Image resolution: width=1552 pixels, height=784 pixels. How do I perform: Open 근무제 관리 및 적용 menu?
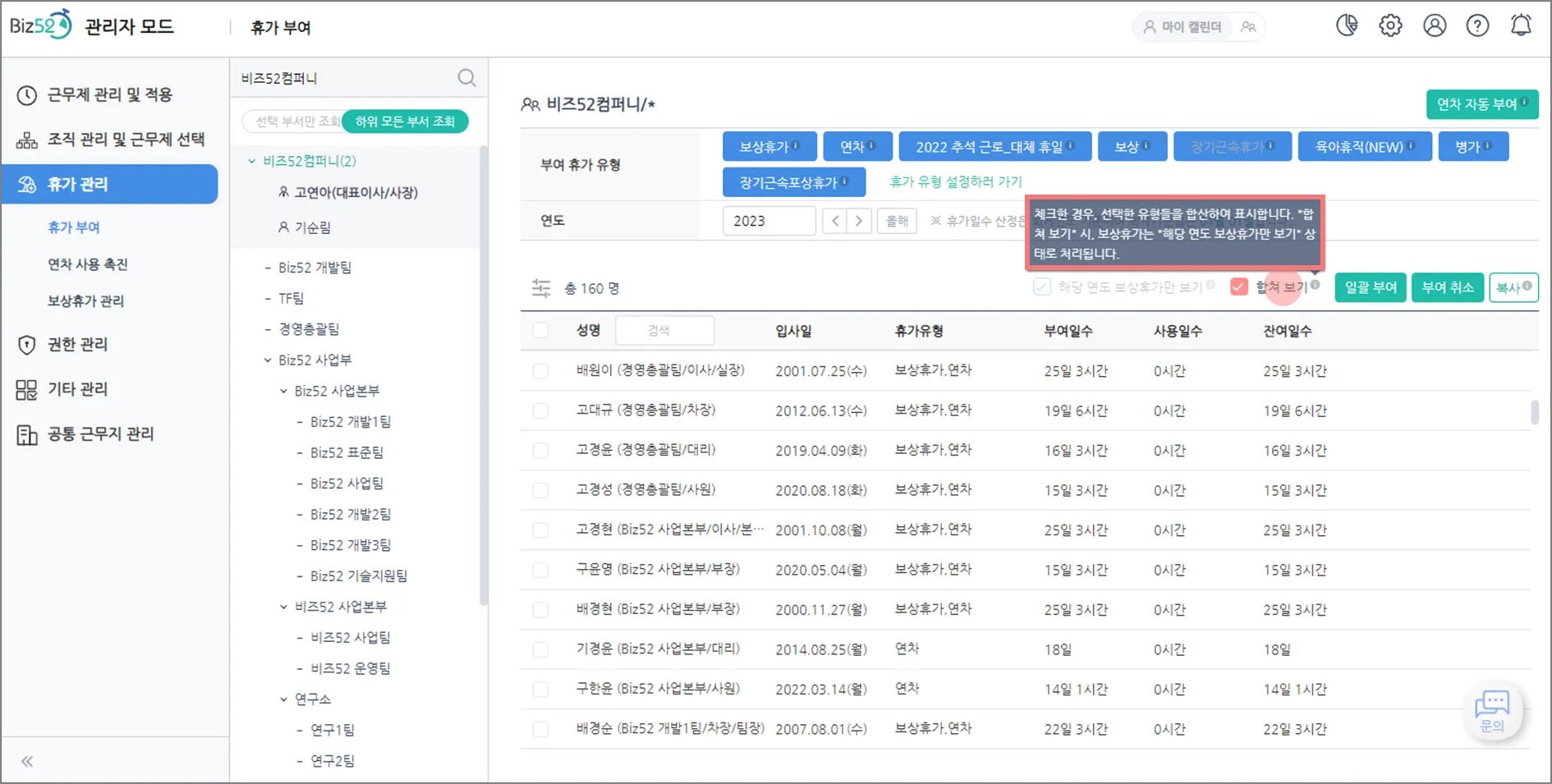coord(109,95)
